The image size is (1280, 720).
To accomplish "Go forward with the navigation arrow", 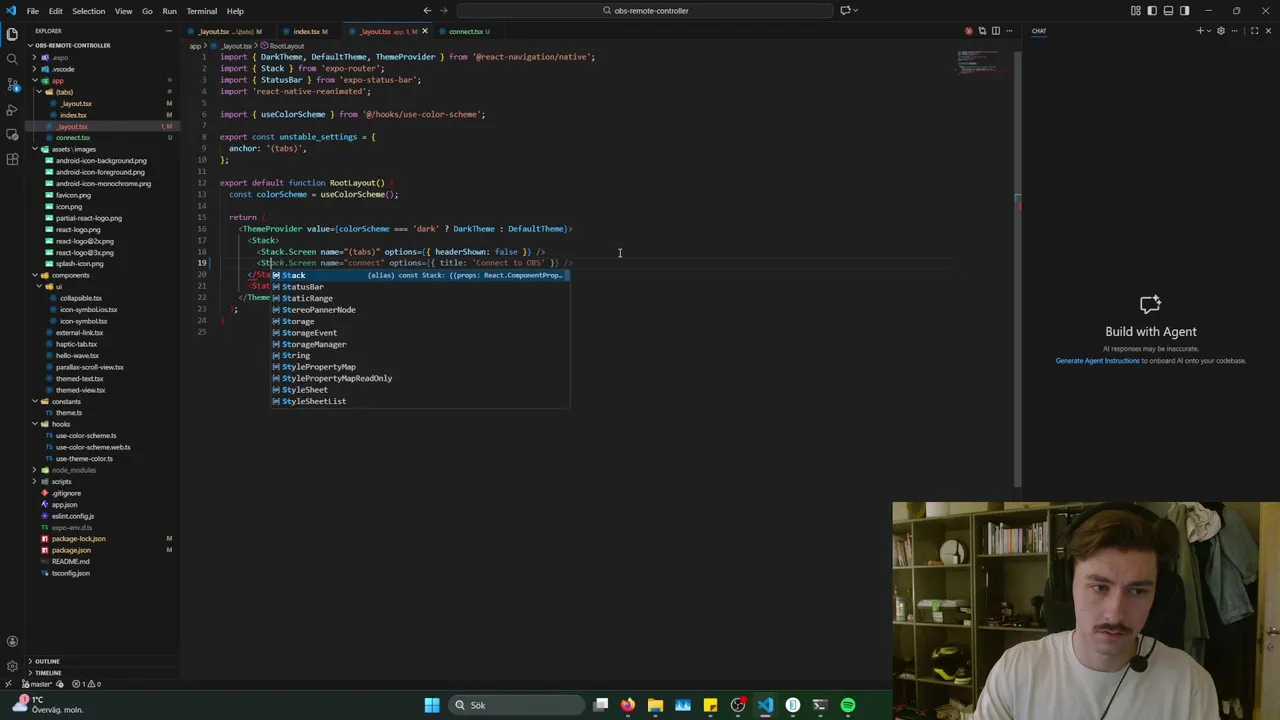I will pyautogui.click(x=444, y=10).
